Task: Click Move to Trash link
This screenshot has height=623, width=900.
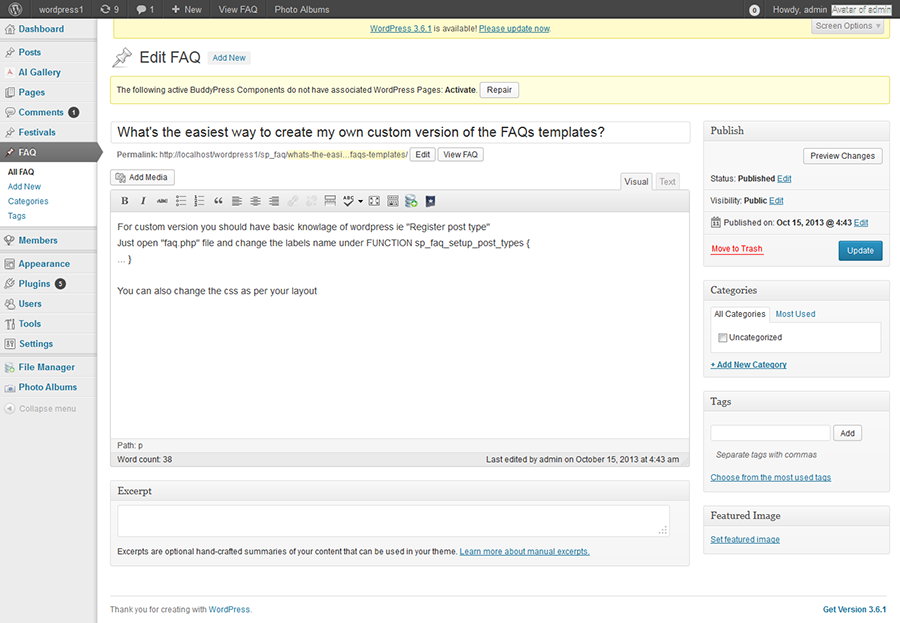Action: pos(736,249)
